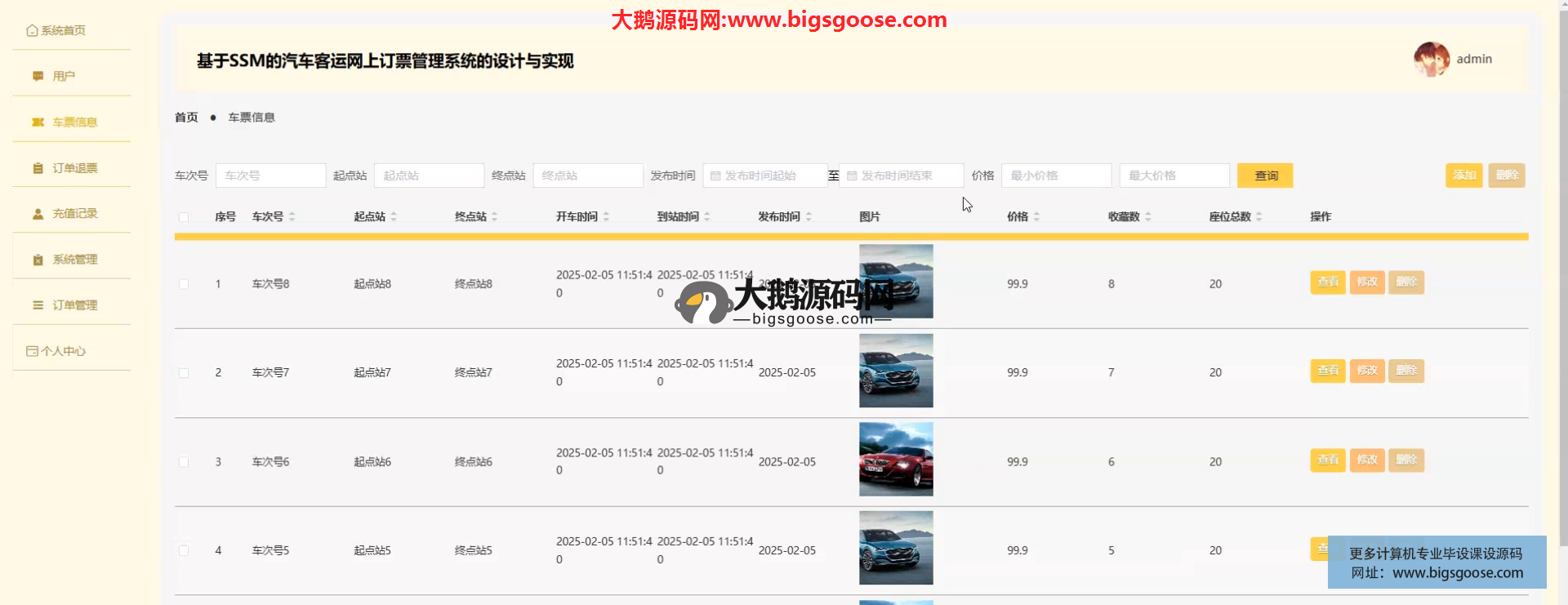Sort by 收藏数 column sort arrows
This screenshot has width=1568, height=605.
tap(1147, 216)
